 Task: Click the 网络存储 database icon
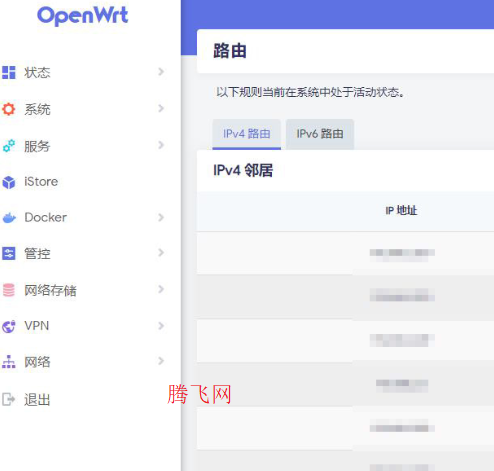[9, 290]
